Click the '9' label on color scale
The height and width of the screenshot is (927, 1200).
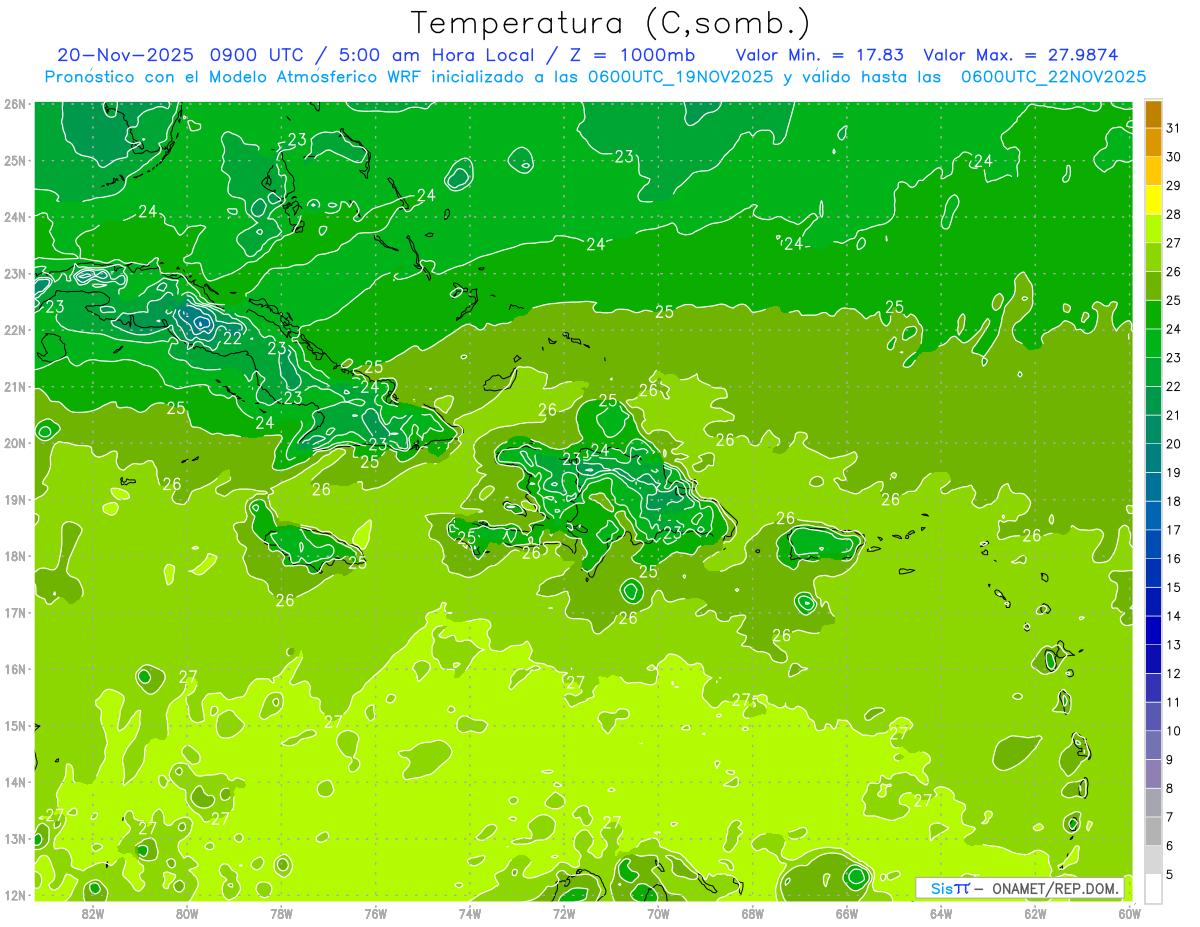tap(1169, 760)
